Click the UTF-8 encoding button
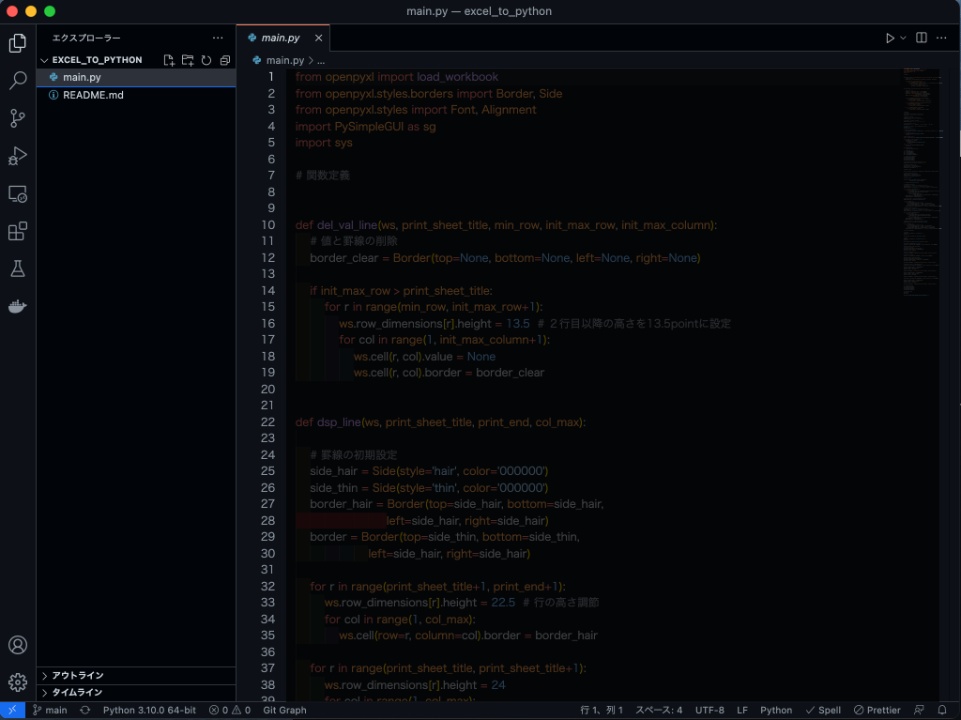The image size is (961, 720). coord(710,710)
